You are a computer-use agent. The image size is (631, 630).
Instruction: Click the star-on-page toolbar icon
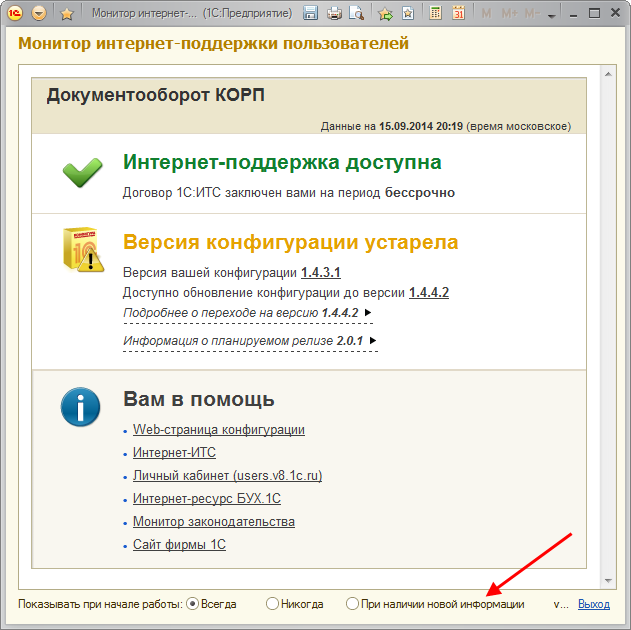pyautogui.click(x=408, y=13)
